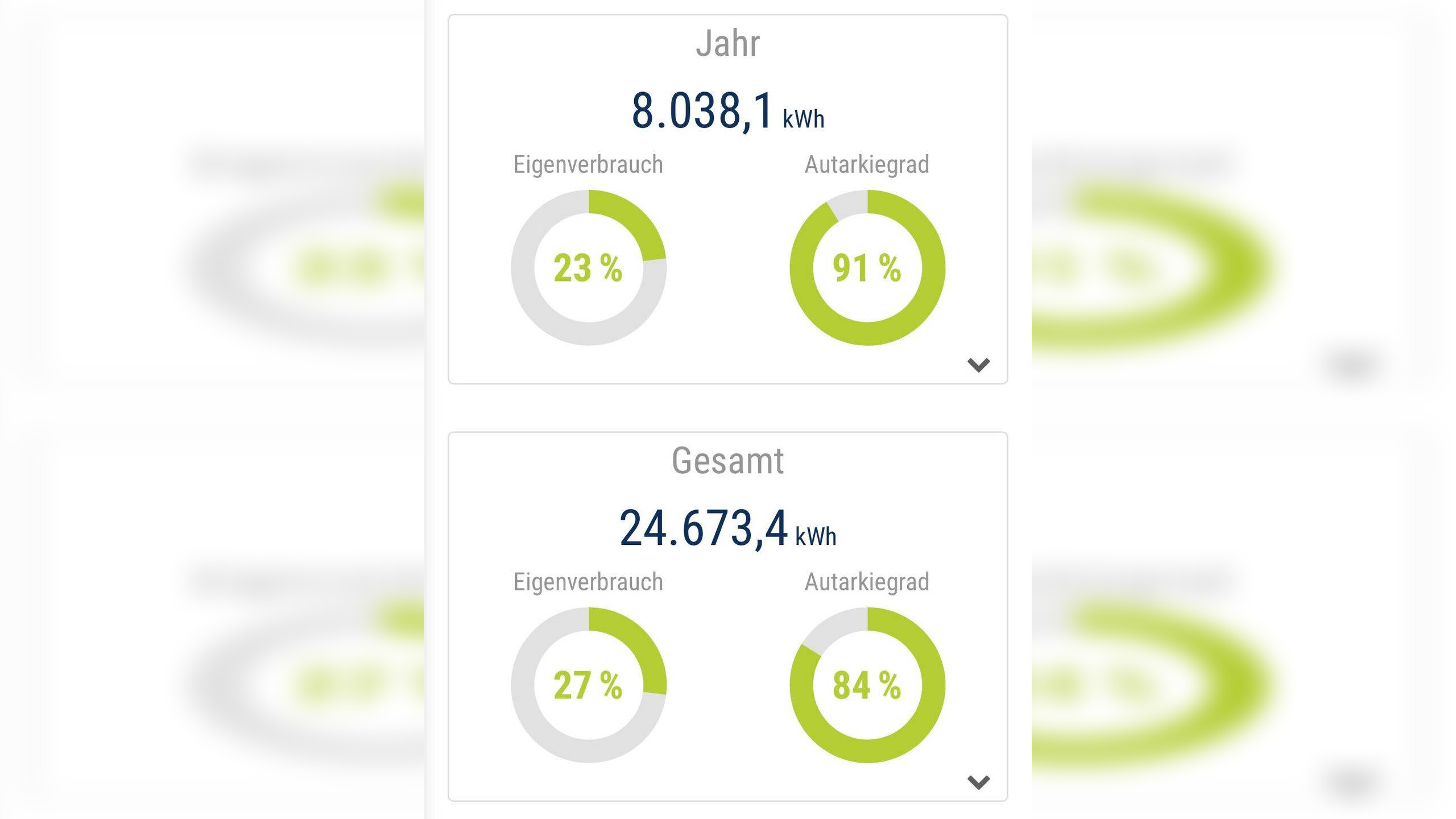1456x819 pixels.
Task: Click the Eigenverbrauch label in the Gesamt card
Action: pos(588,582)
